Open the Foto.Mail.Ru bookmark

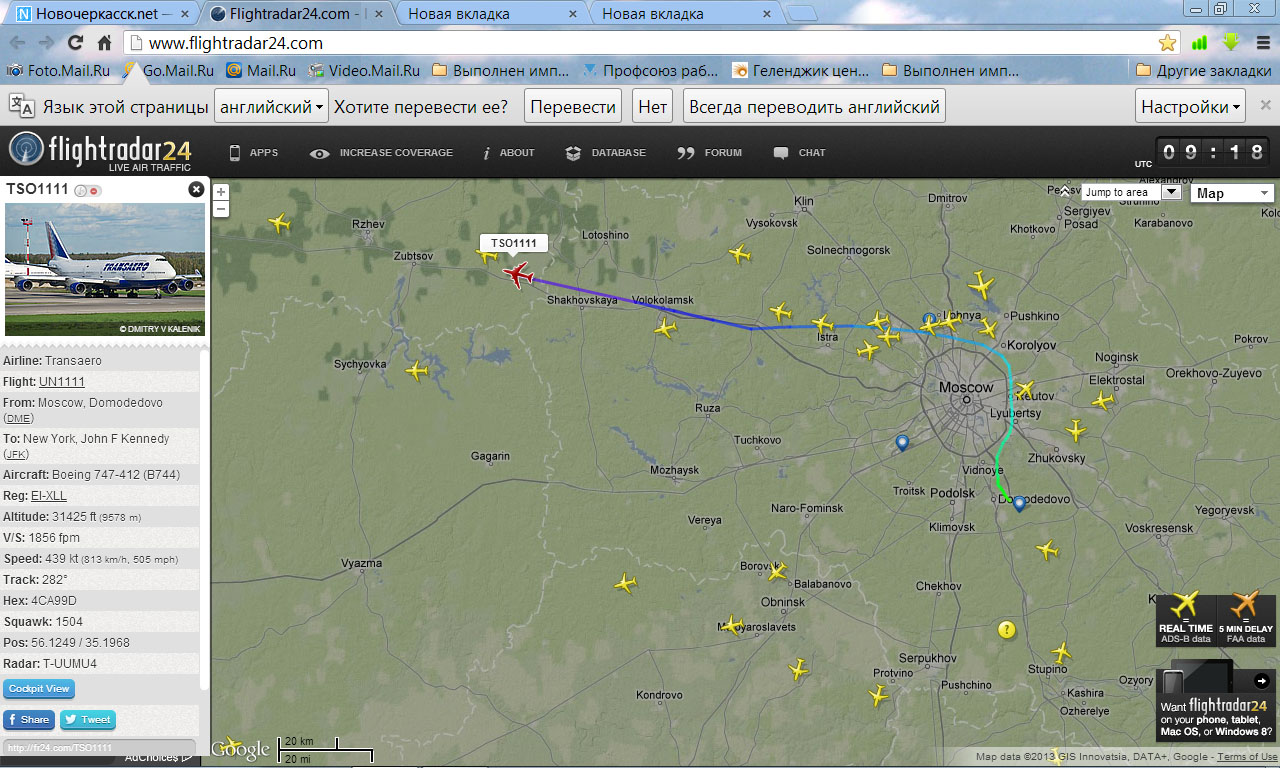(x=58, y=71)
